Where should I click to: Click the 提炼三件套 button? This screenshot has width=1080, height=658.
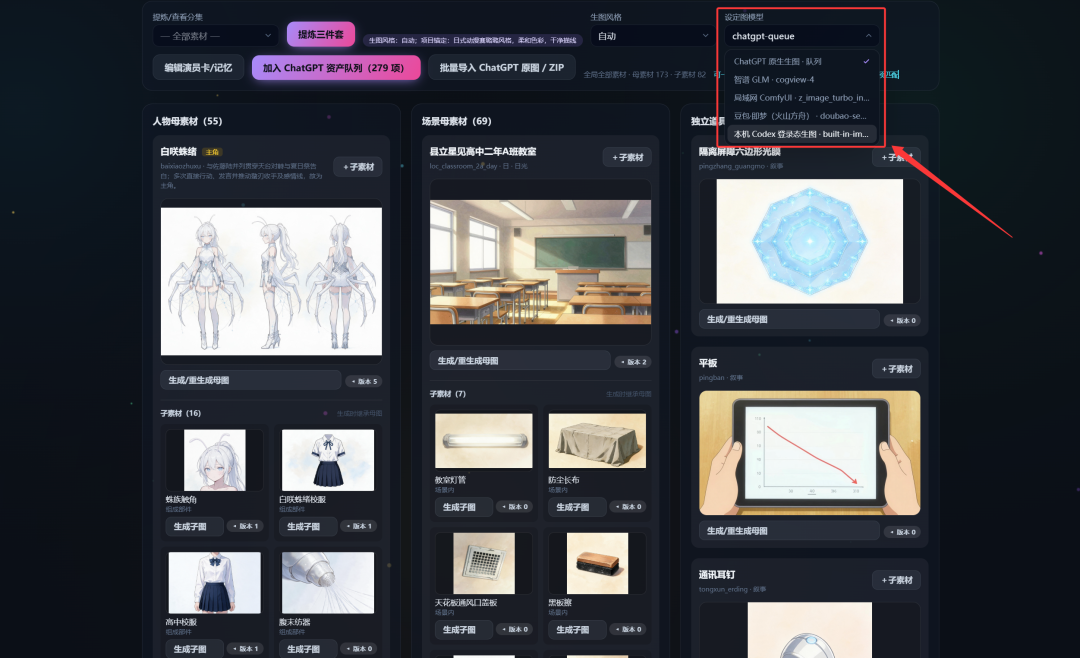pos(320,34)
